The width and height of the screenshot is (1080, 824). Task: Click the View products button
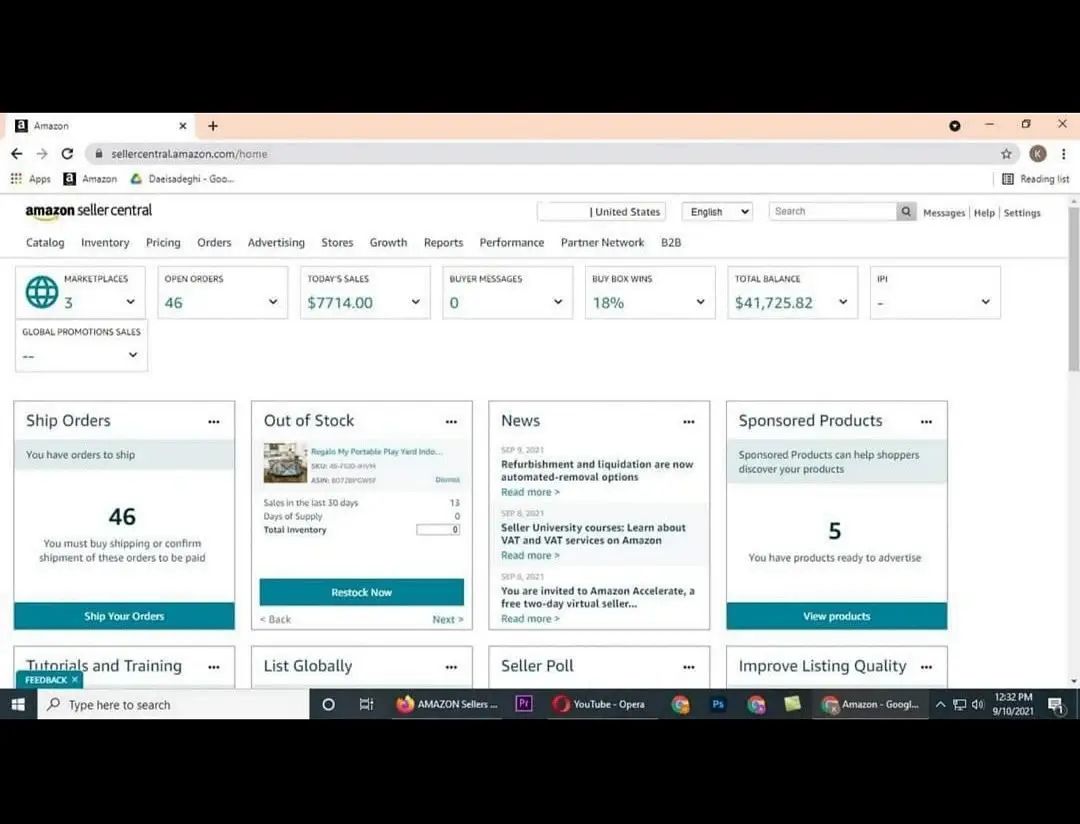(x=836, y=616)
